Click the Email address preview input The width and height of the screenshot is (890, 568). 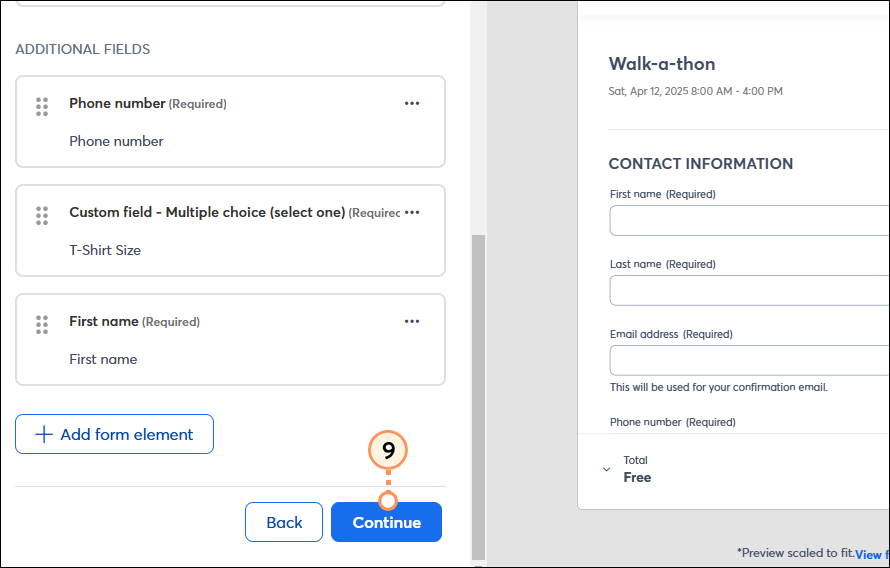tap(749, 360)
